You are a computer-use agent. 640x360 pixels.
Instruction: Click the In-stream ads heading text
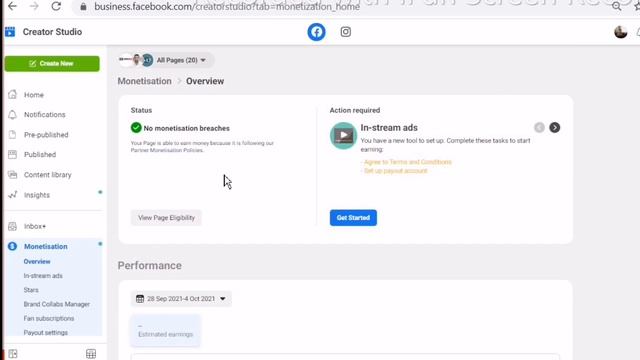click(389, 128)
